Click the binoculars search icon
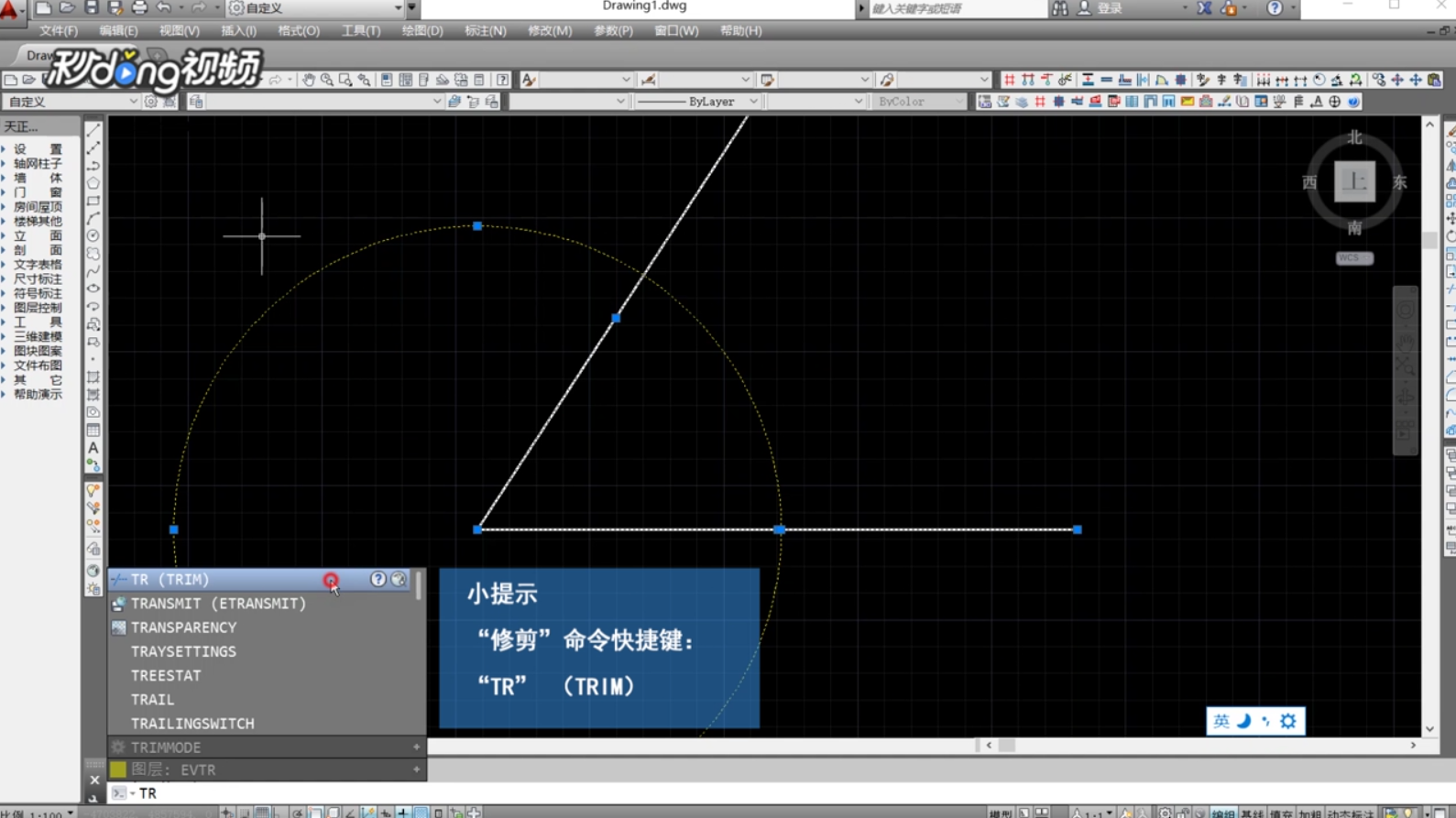The height and width of the screenshot is (818, 1456). tap(1060, 8)
